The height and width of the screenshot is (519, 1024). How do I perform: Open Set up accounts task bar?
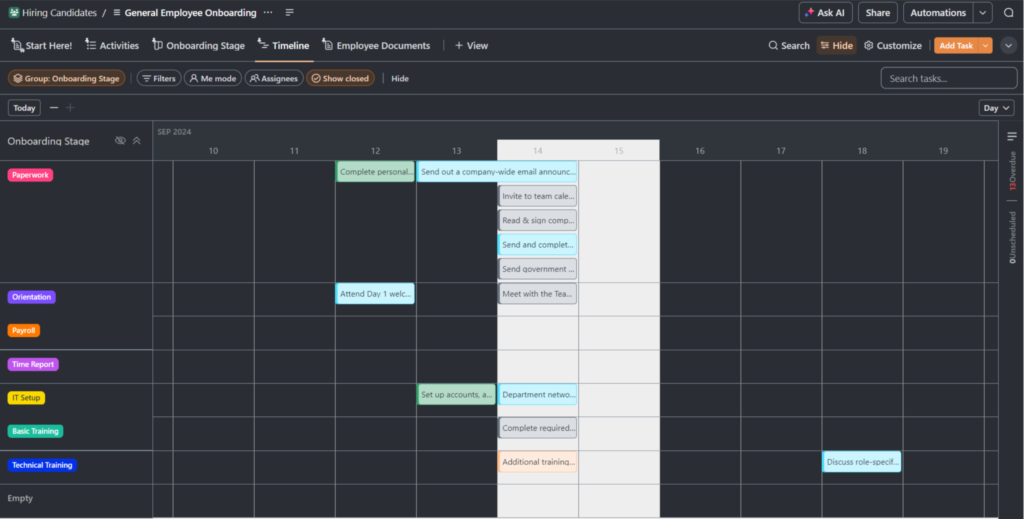click(456, 394)
